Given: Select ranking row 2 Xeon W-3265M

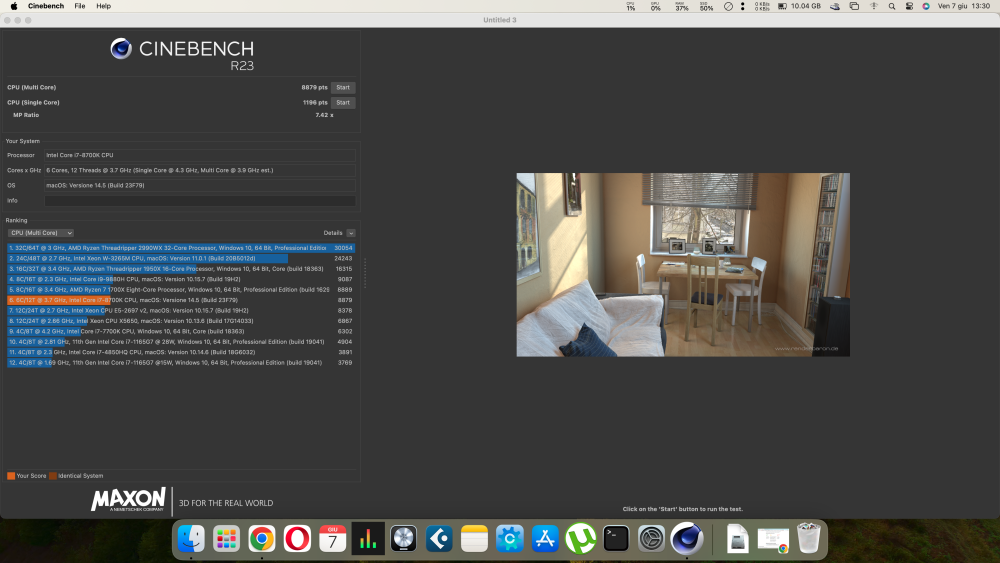Looking at the screenshot, I should click(181, 258).
